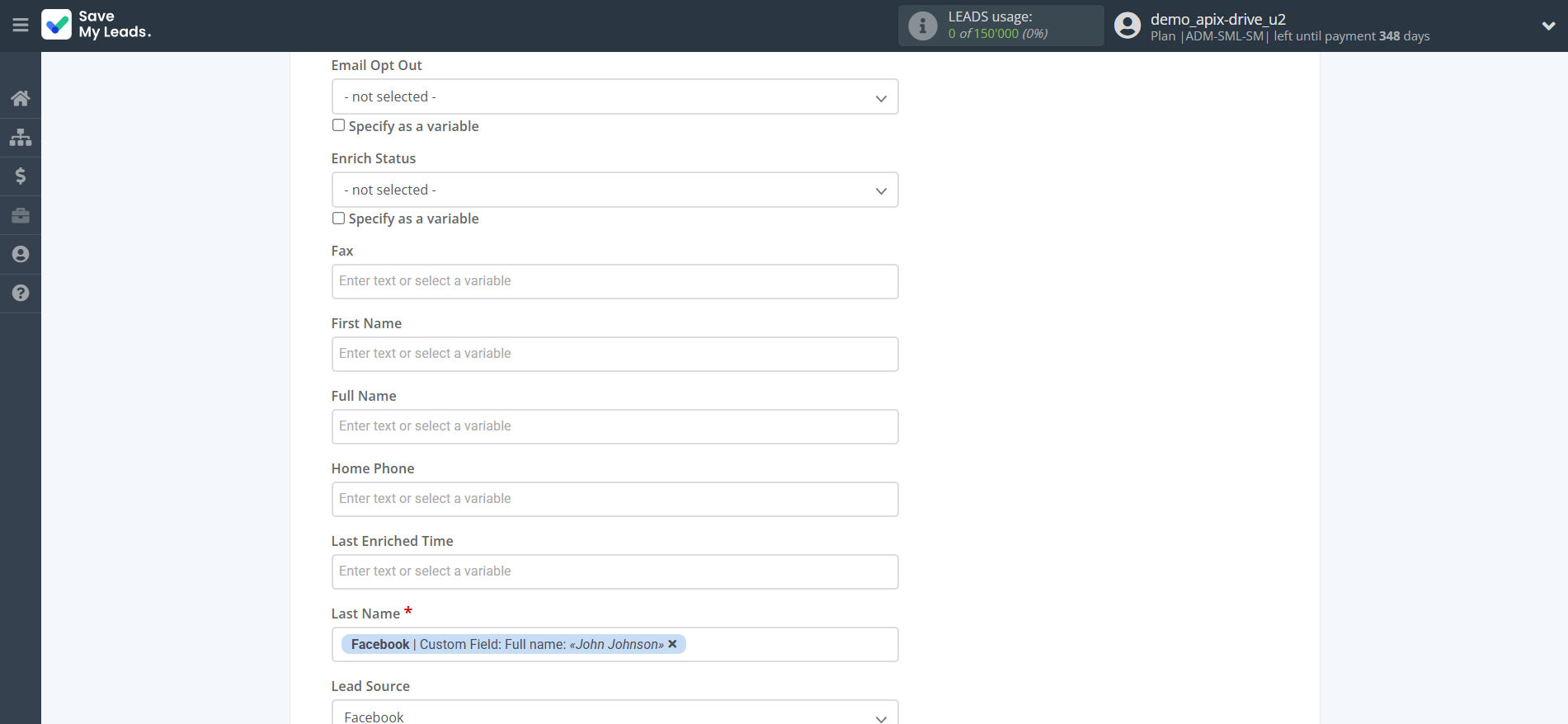Viewport: 1568px width, 724px height.
Task: Click the LEADS usage info icon
Action: 922,26
